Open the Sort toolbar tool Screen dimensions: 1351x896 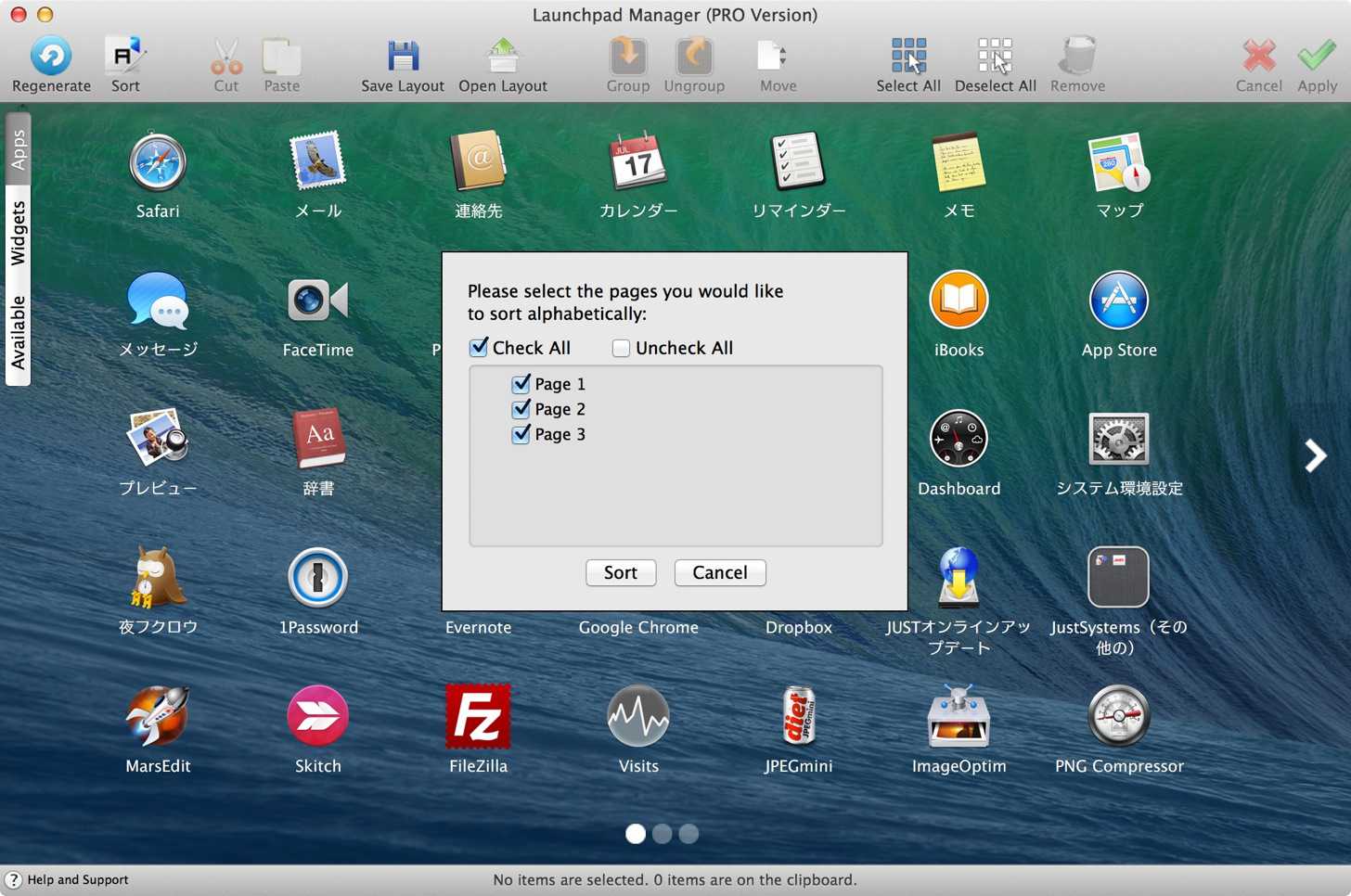pyautogui.click(x=125, y=56)
